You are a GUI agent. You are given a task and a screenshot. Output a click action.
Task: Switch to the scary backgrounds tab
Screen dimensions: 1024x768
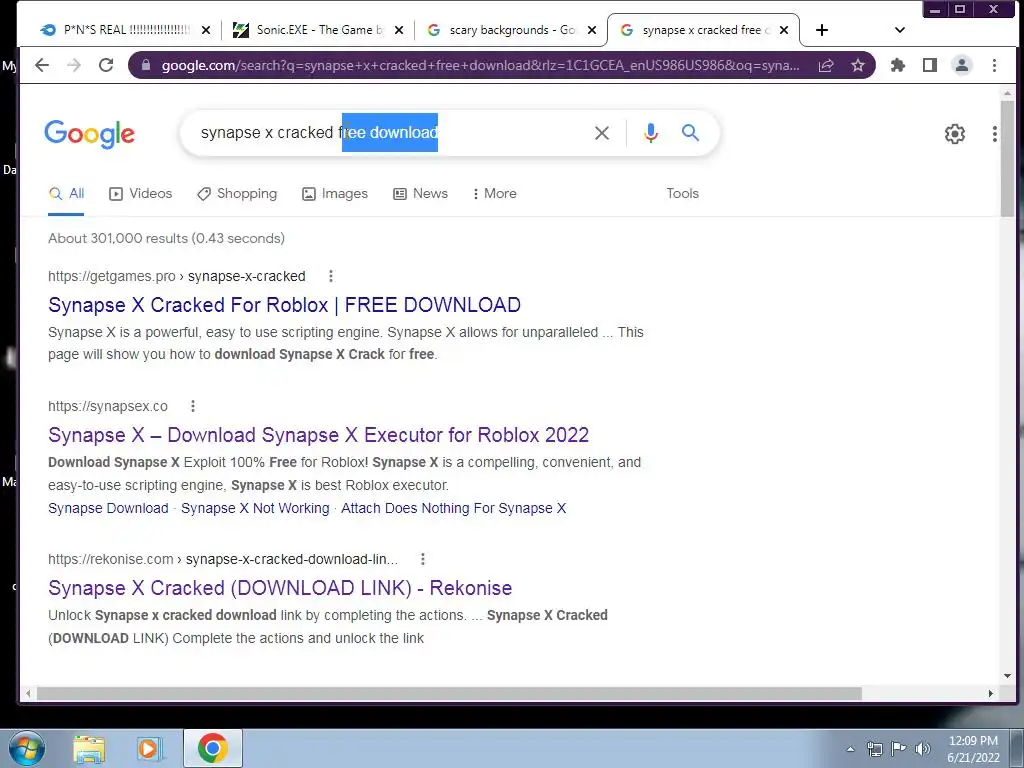(x=502, y=30)
